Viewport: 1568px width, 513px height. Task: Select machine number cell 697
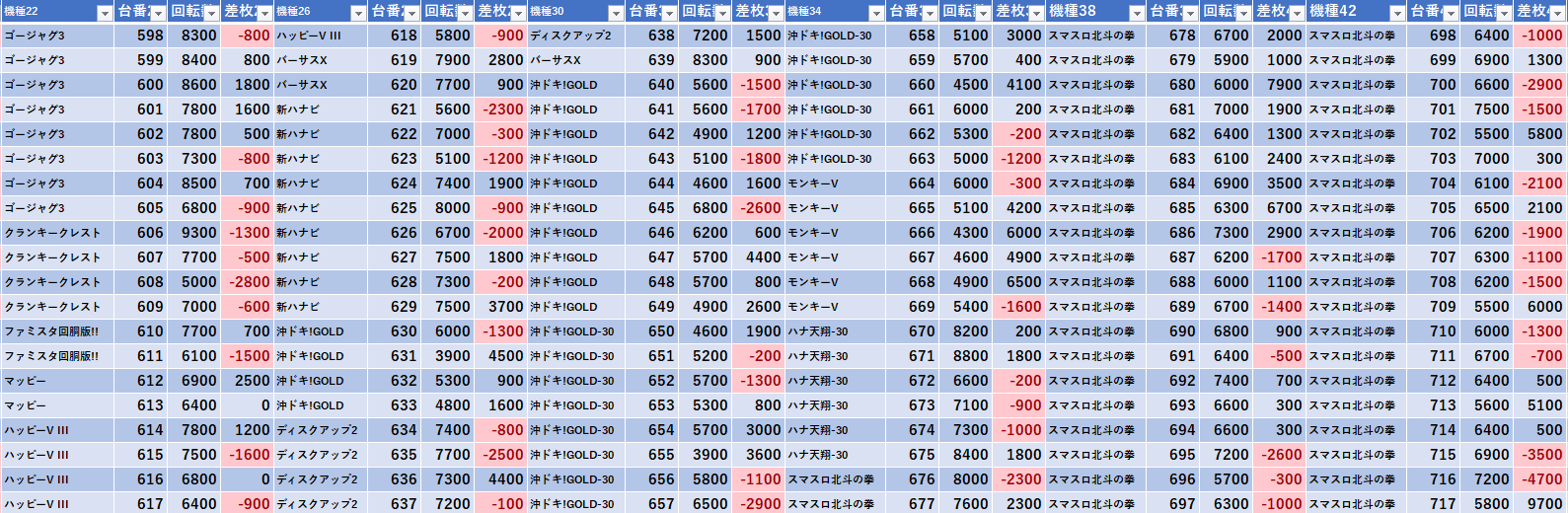pyautogui.click(x=1172, y=504)
